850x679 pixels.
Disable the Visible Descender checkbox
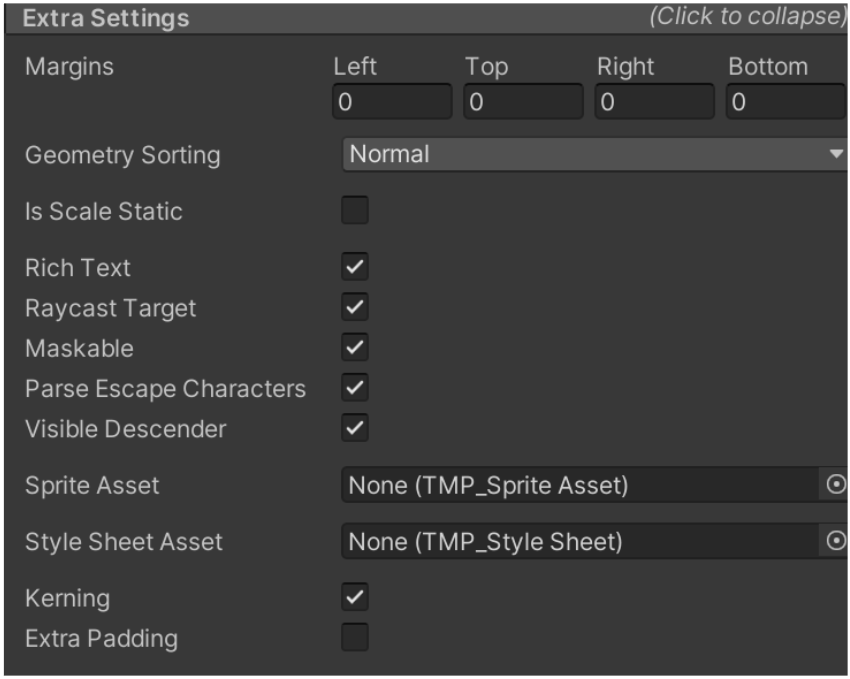pyautogui.click(x=355, y=428)
